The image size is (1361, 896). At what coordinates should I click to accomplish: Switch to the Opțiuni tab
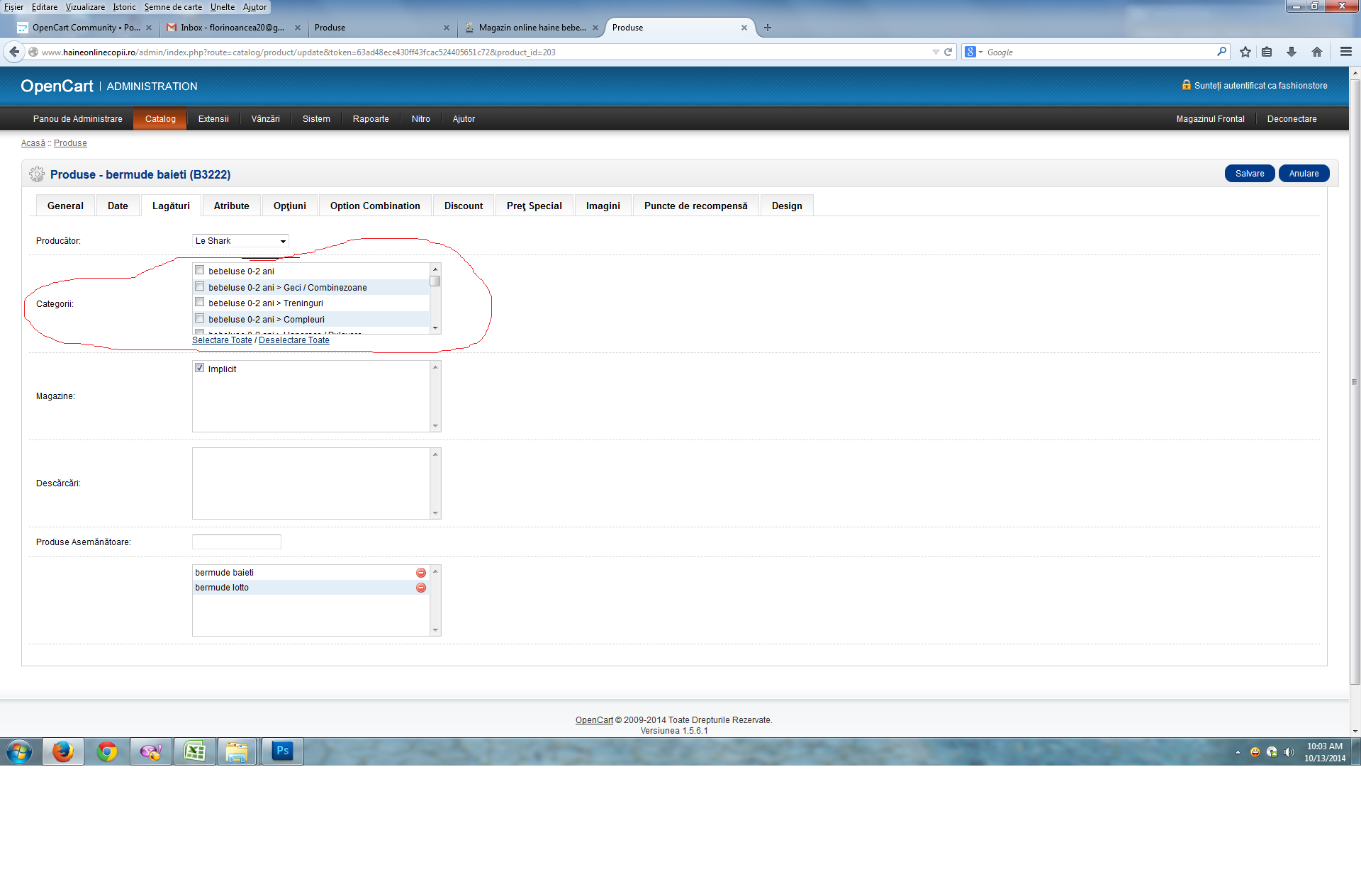(290, 206)
